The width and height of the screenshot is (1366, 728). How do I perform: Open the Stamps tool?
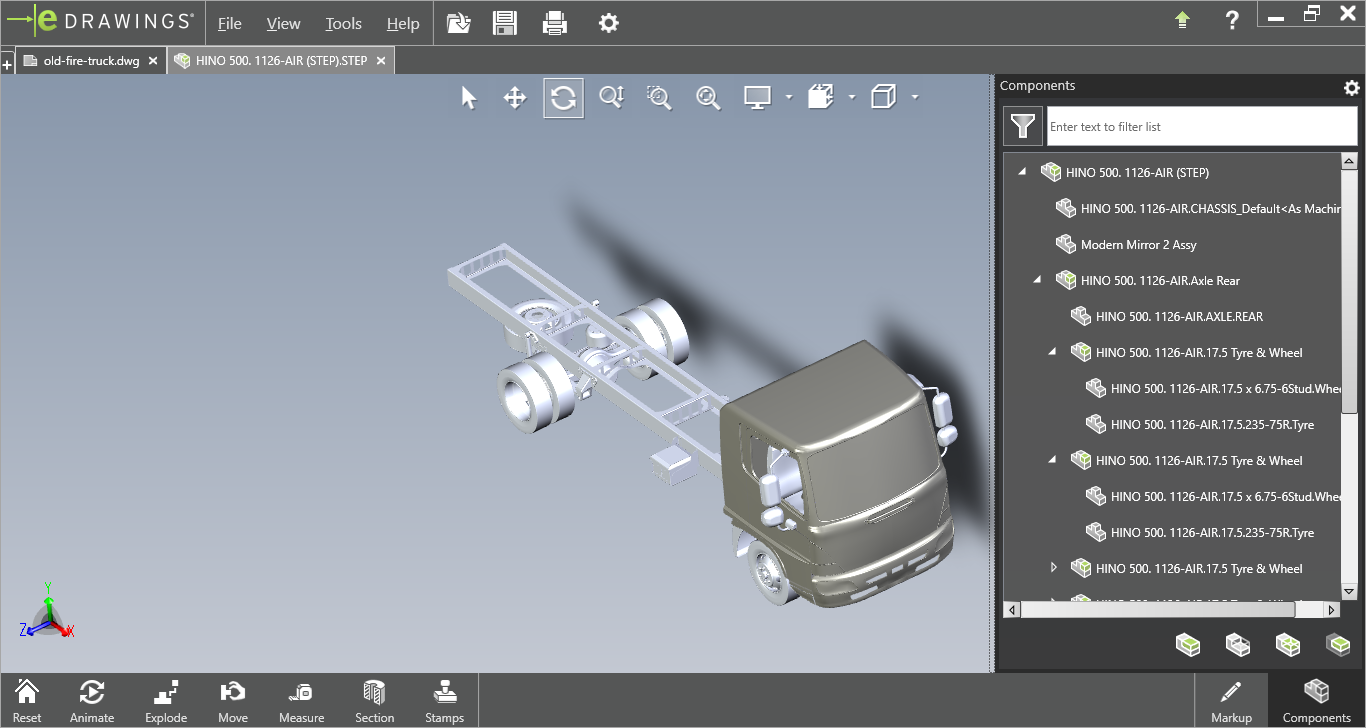coord(444,701)
